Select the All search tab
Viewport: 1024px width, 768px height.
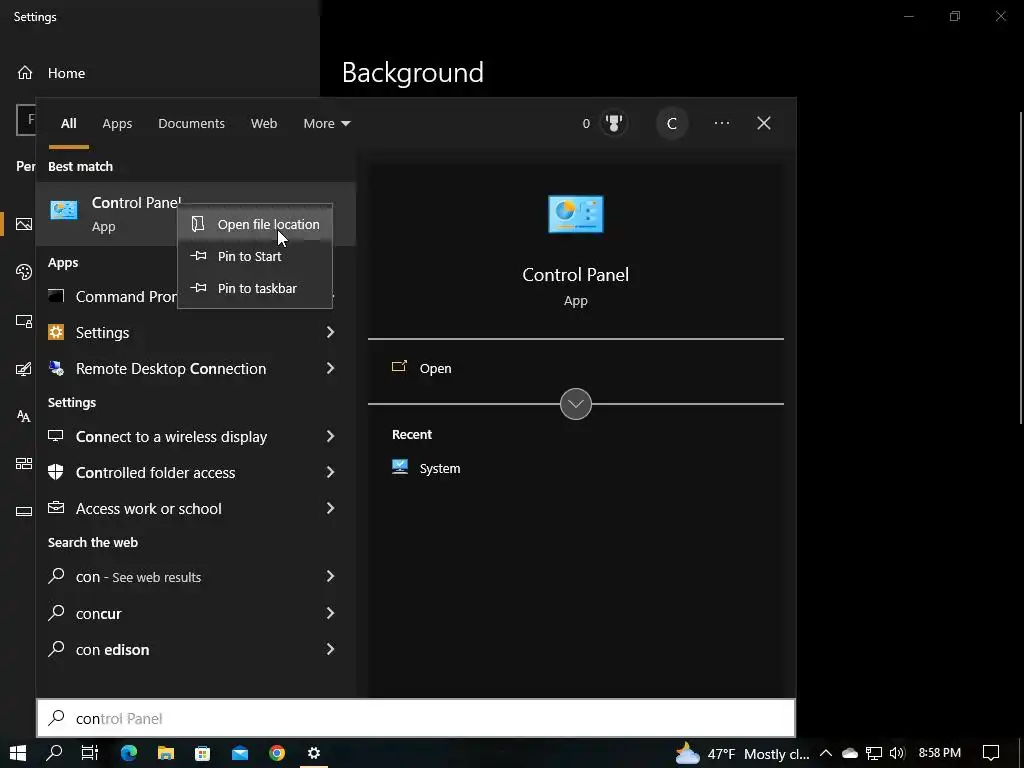[69, 123]
